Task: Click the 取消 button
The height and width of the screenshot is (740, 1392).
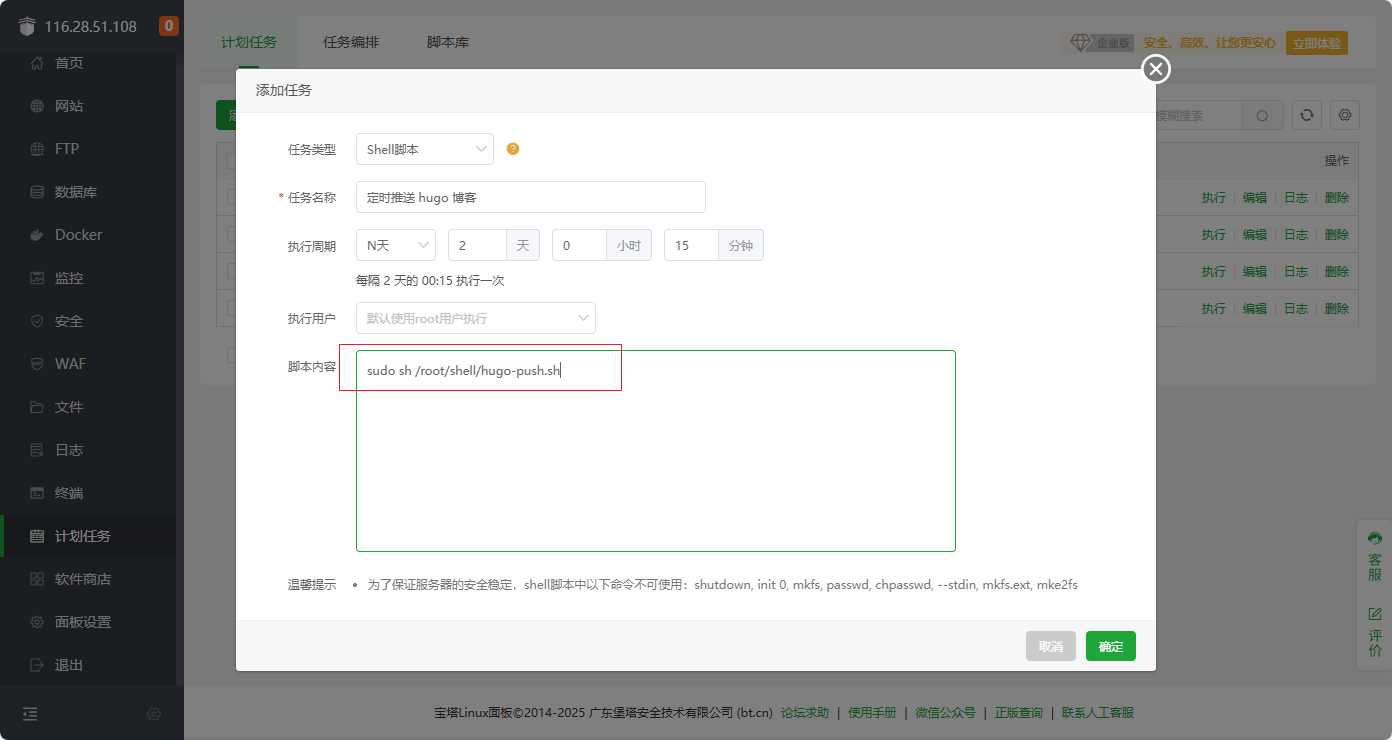Action: 1051,646
